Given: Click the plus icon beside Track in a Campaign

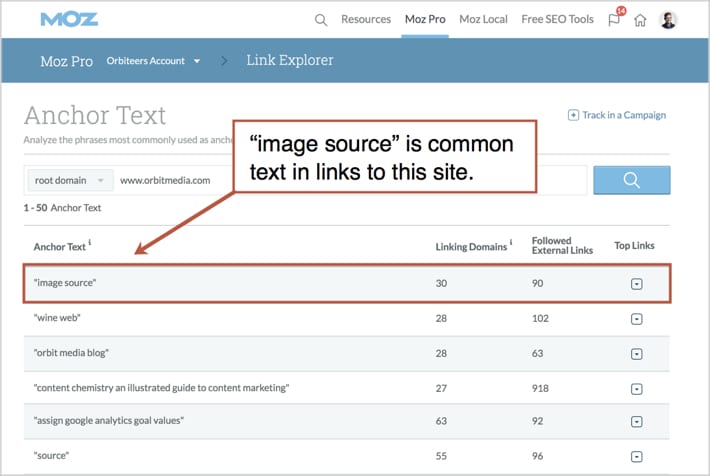Looking at the screenshot, I should (x=573, y=115).
